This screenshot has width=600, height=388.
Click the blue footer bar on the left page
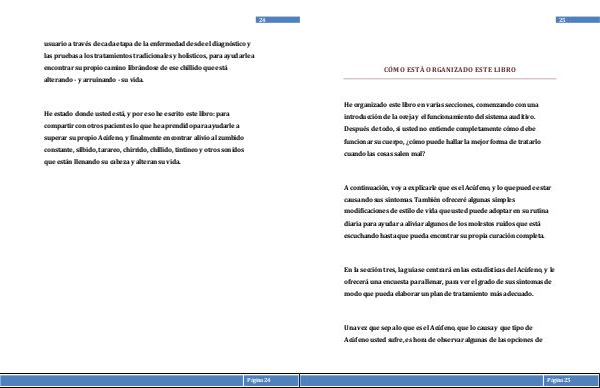click(150, 380)
